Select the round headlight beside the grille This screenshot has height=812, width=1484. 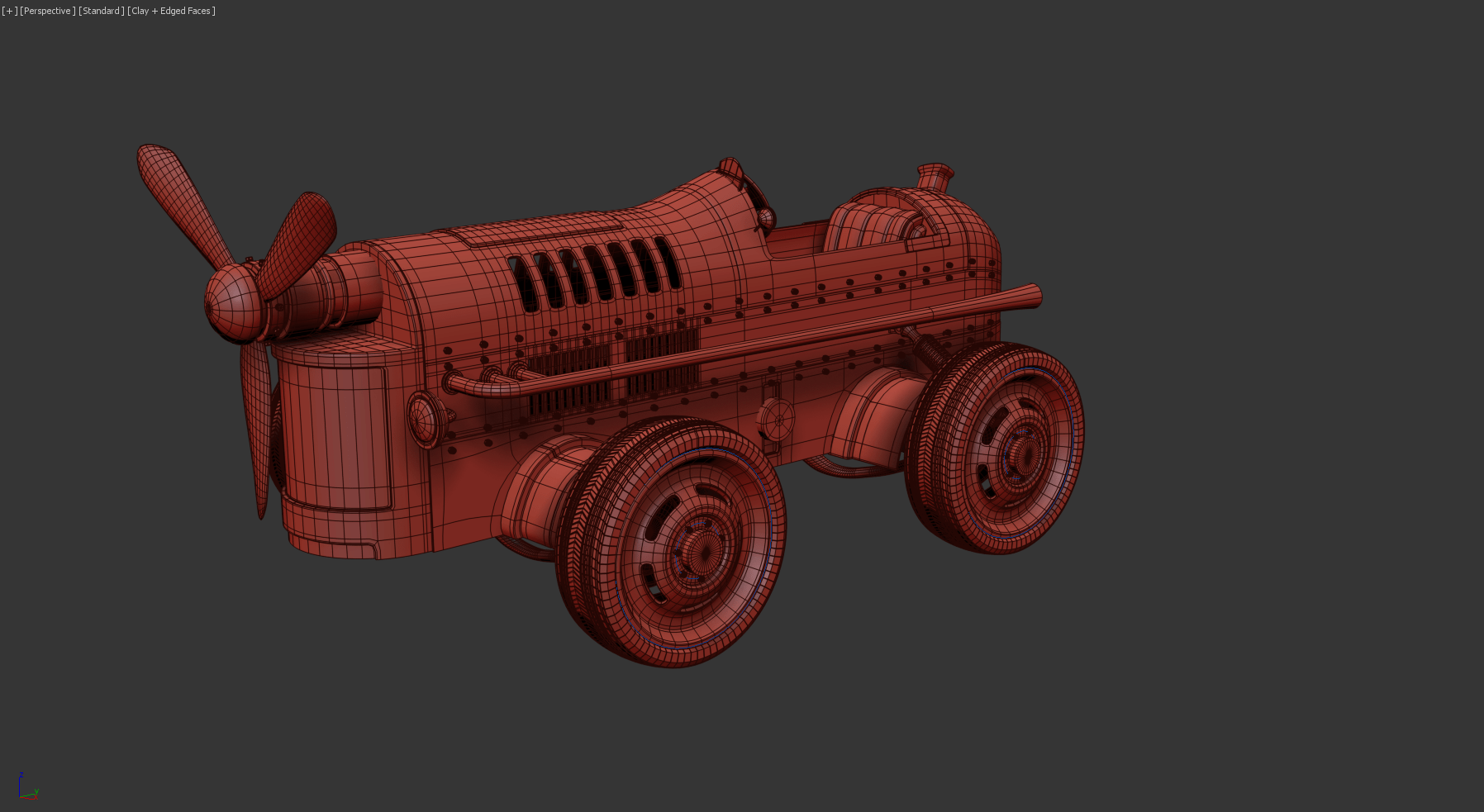point(425,419)
